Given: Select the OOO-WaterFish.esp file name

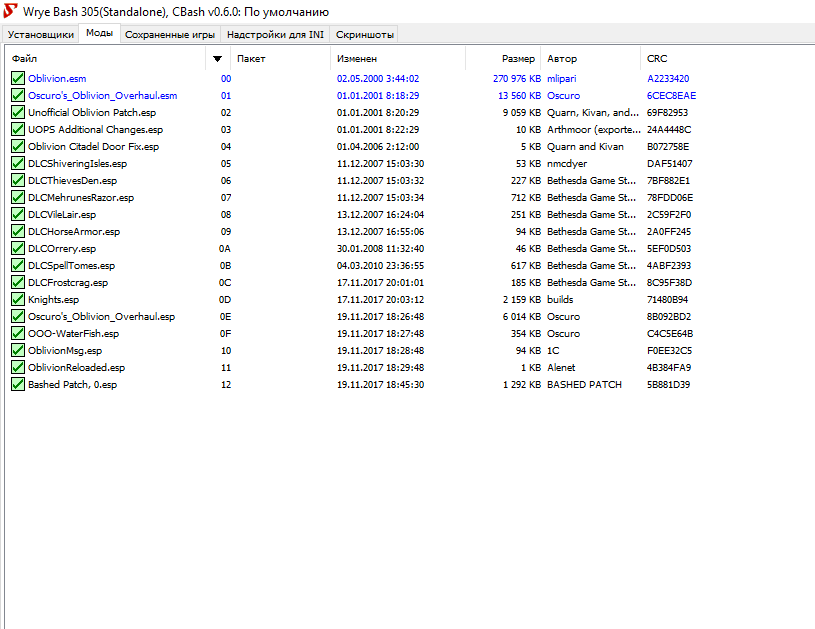Looking at the screenshot, I should click(73, 334).
